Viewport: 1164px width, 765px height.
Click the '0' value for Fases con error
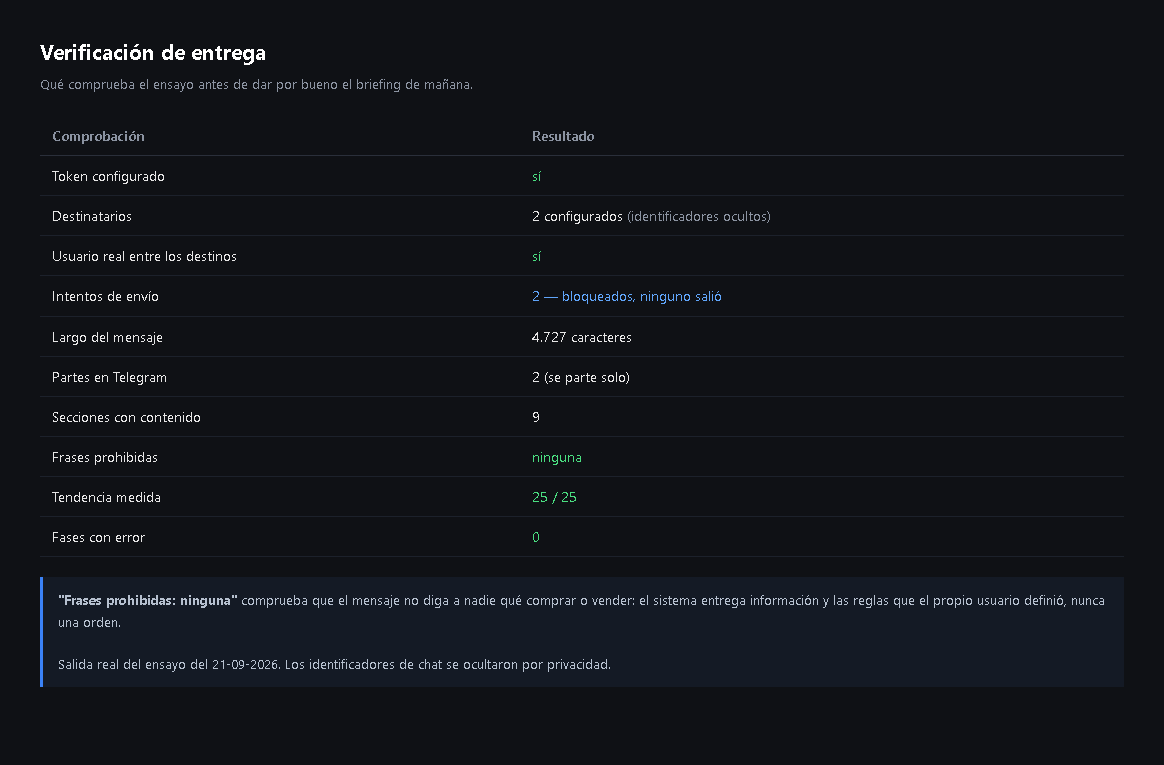point(536,538)
